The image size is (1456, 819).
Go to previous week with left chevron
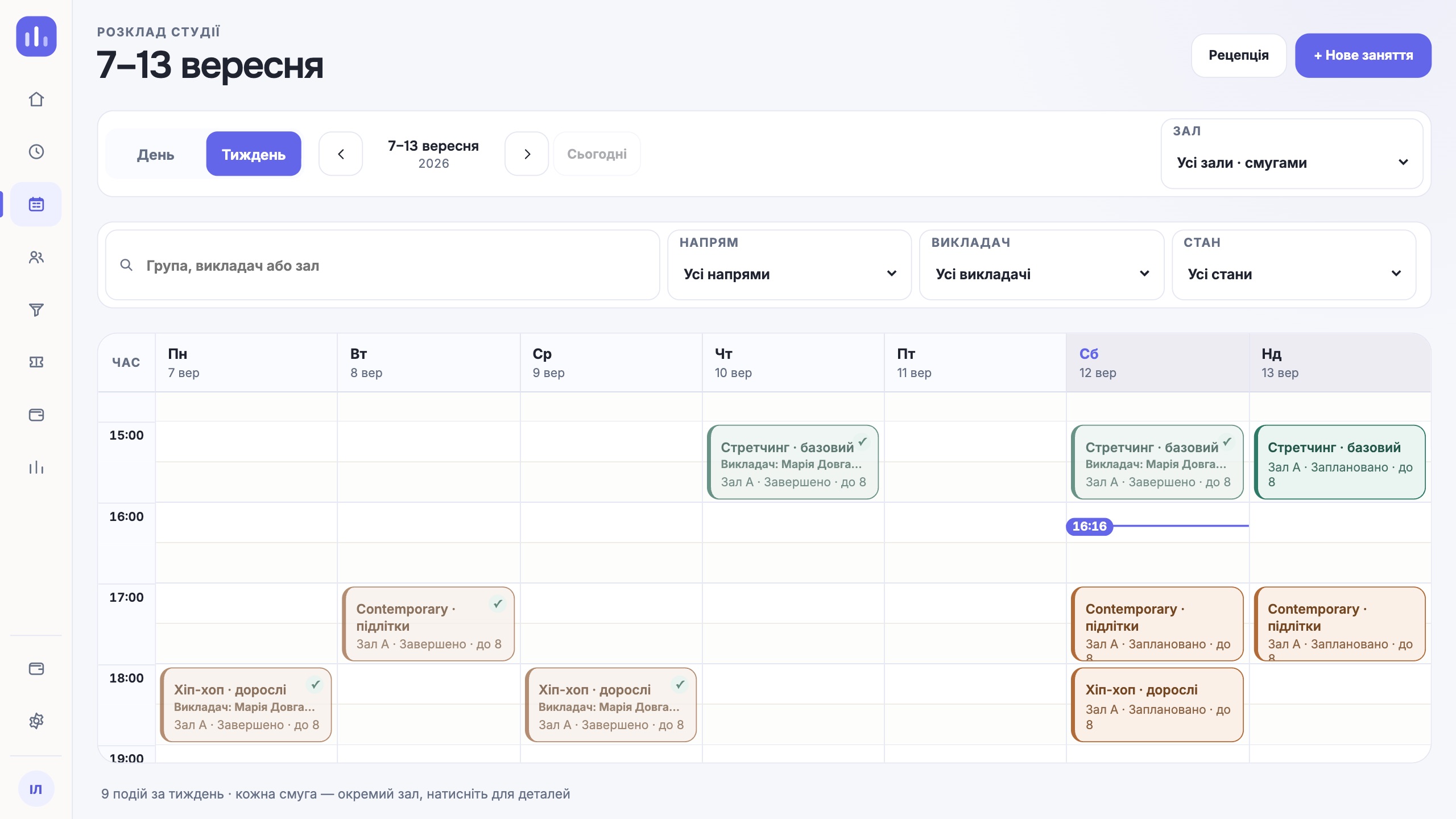[x=341, y=154]
